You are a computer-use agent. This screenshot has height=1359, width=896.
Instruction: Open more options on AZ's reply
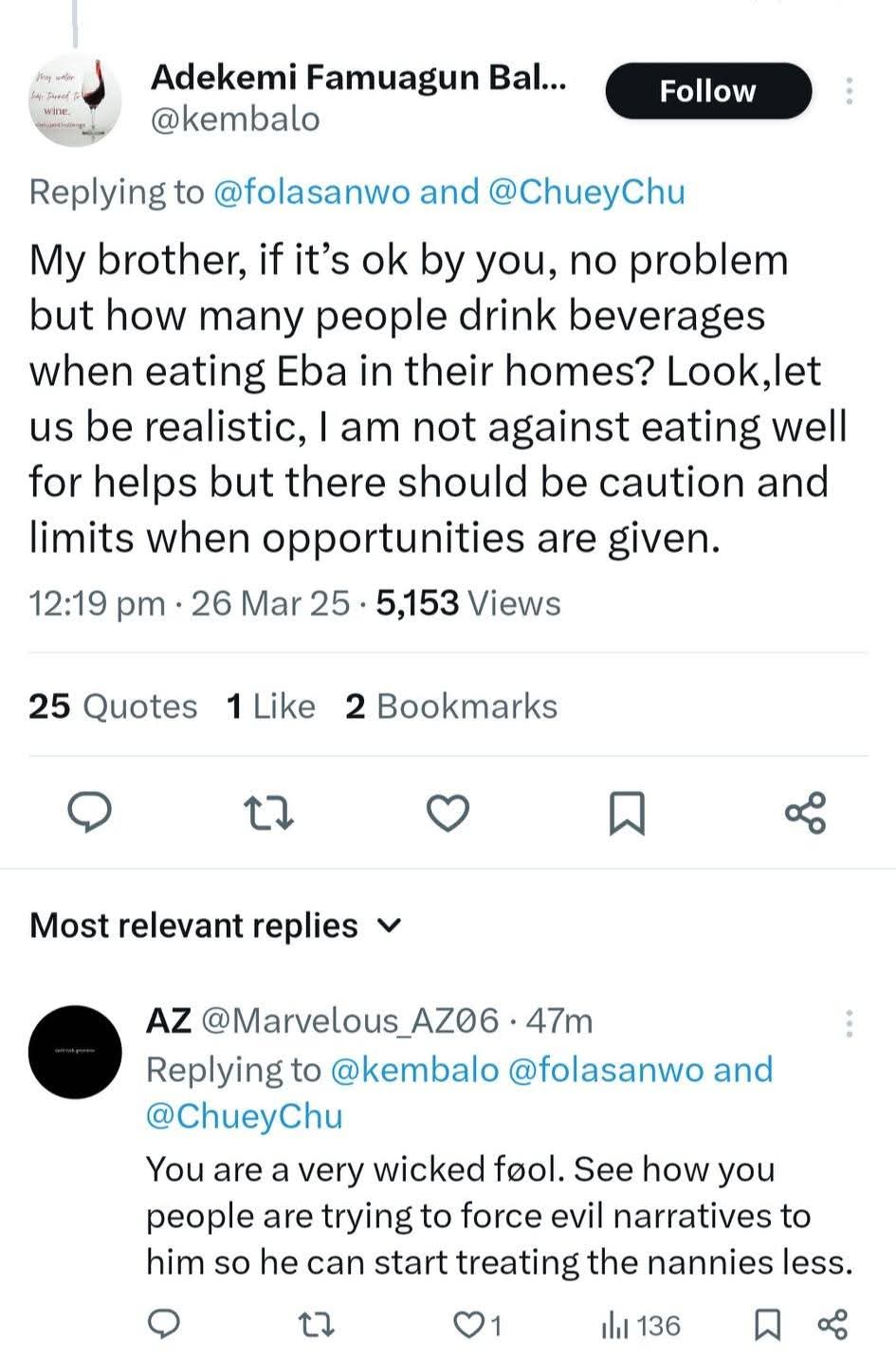coord(849,1022)
